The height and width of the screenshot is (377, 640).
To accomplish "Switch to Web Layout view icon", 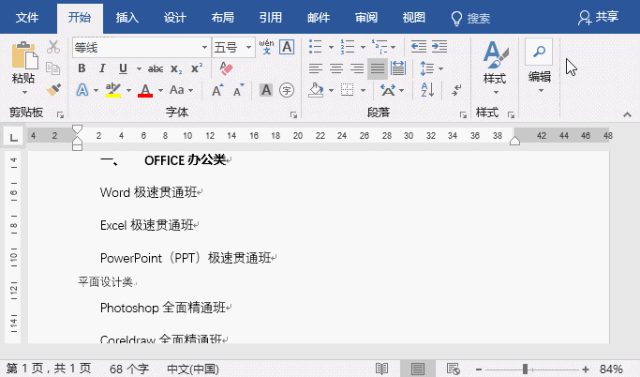I will click(x=453, y=369).
